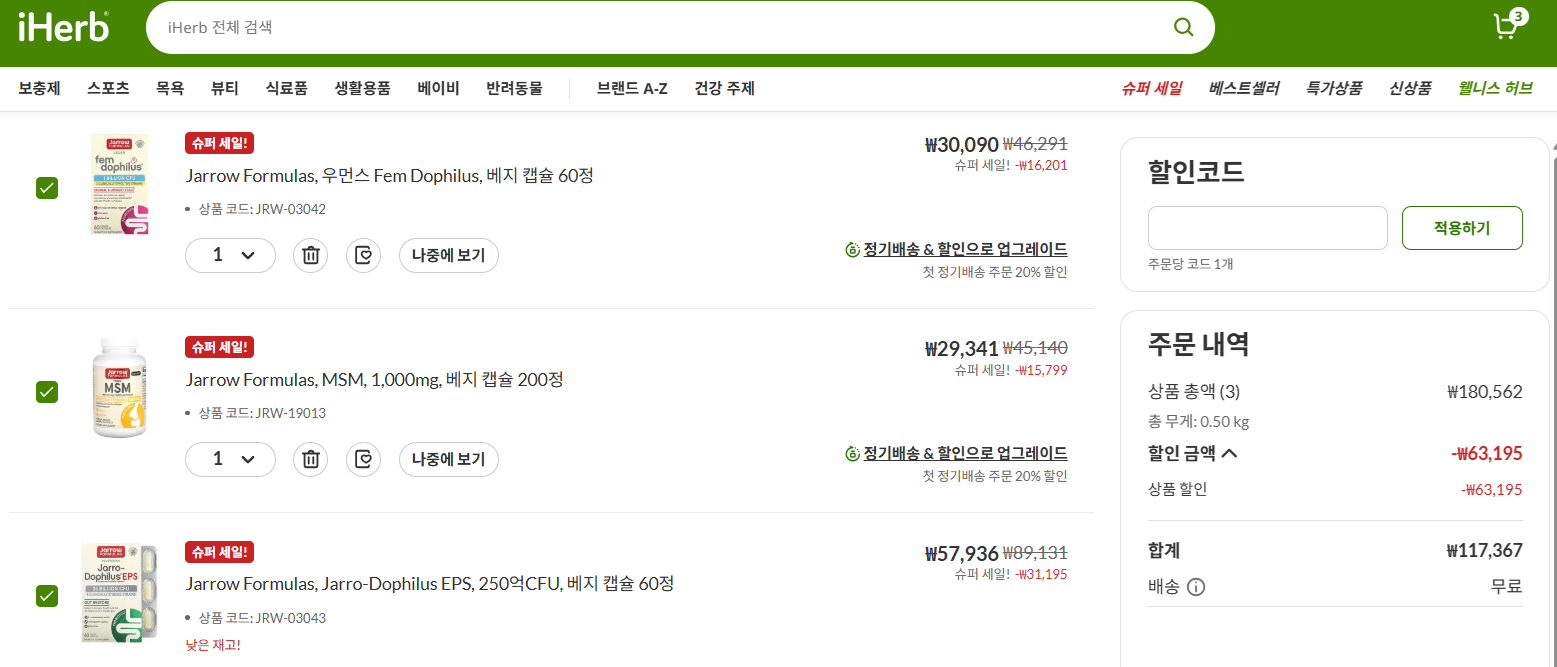Click 나중에 보기 for Fem Dophilus
This screenshot has width=1557, height=667.
(x=448, y=256)
